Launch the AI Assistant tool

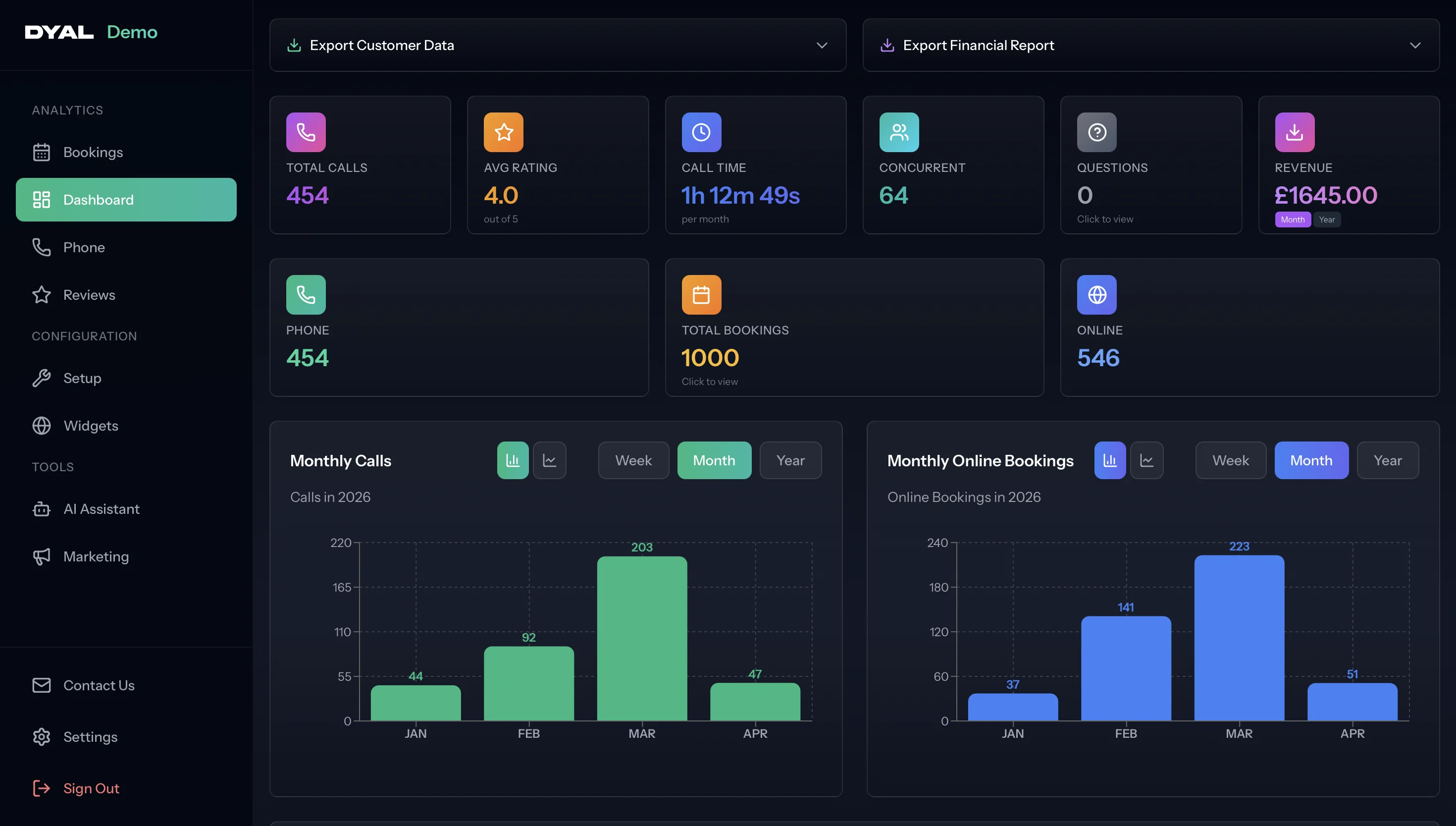coord(126,509)
